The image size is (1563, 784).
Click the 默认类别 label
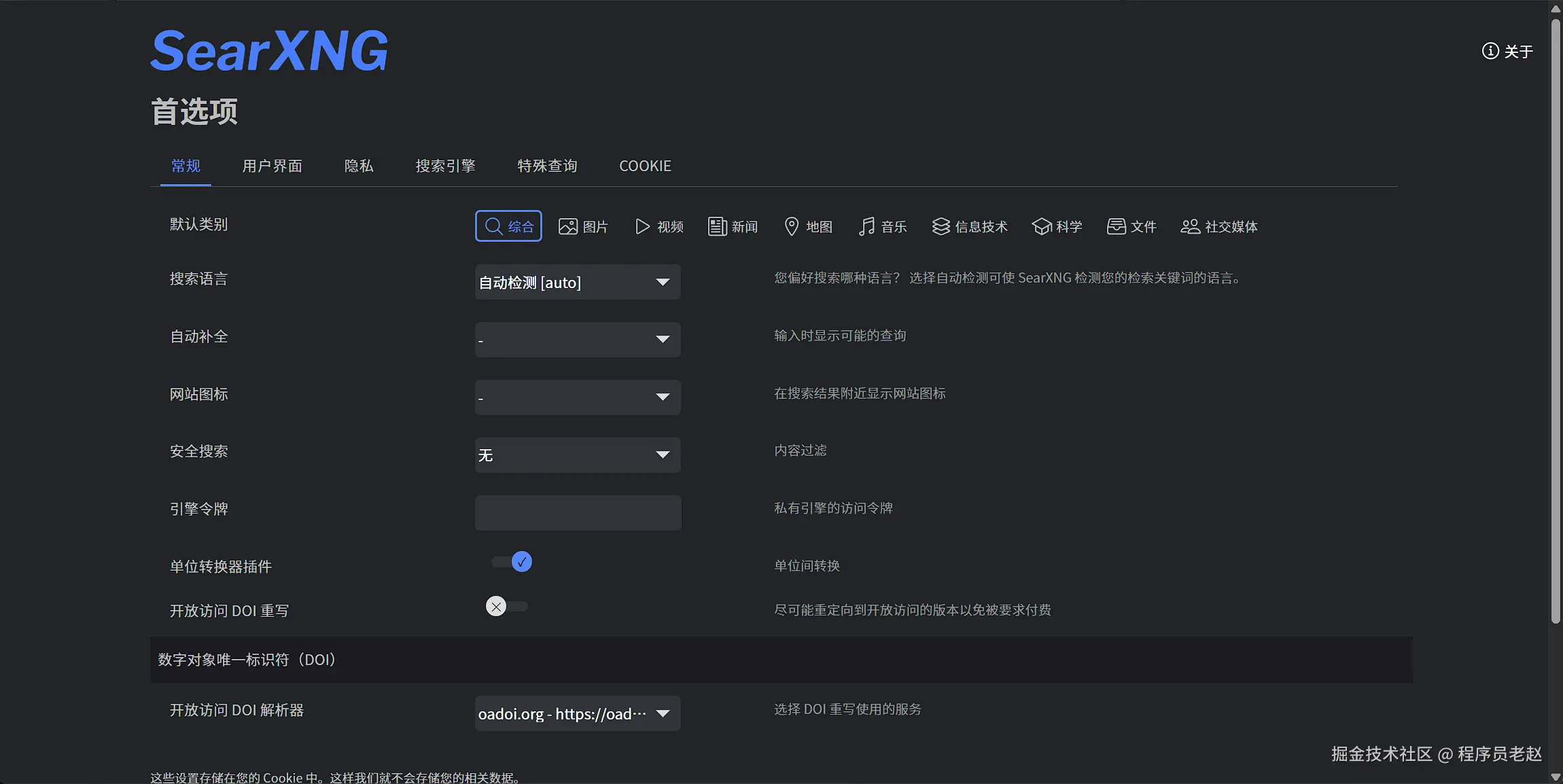[x=198, y=224]
